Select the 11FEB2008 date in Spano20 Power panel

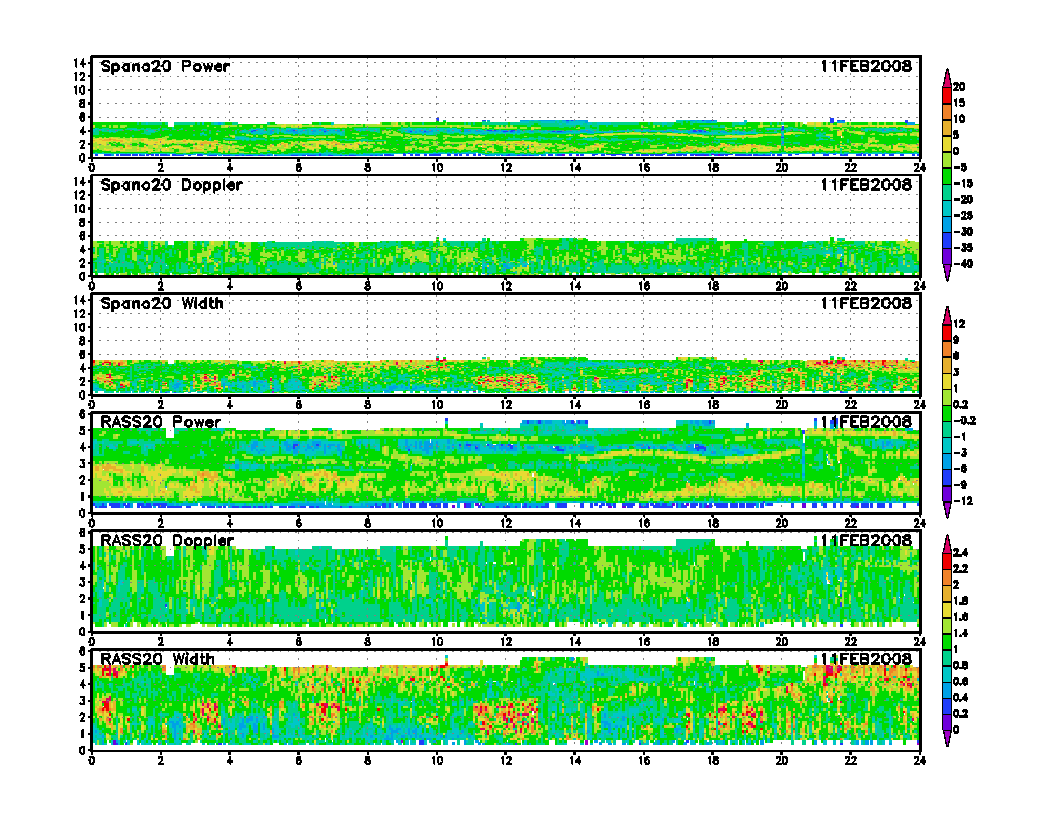[866, 66]
